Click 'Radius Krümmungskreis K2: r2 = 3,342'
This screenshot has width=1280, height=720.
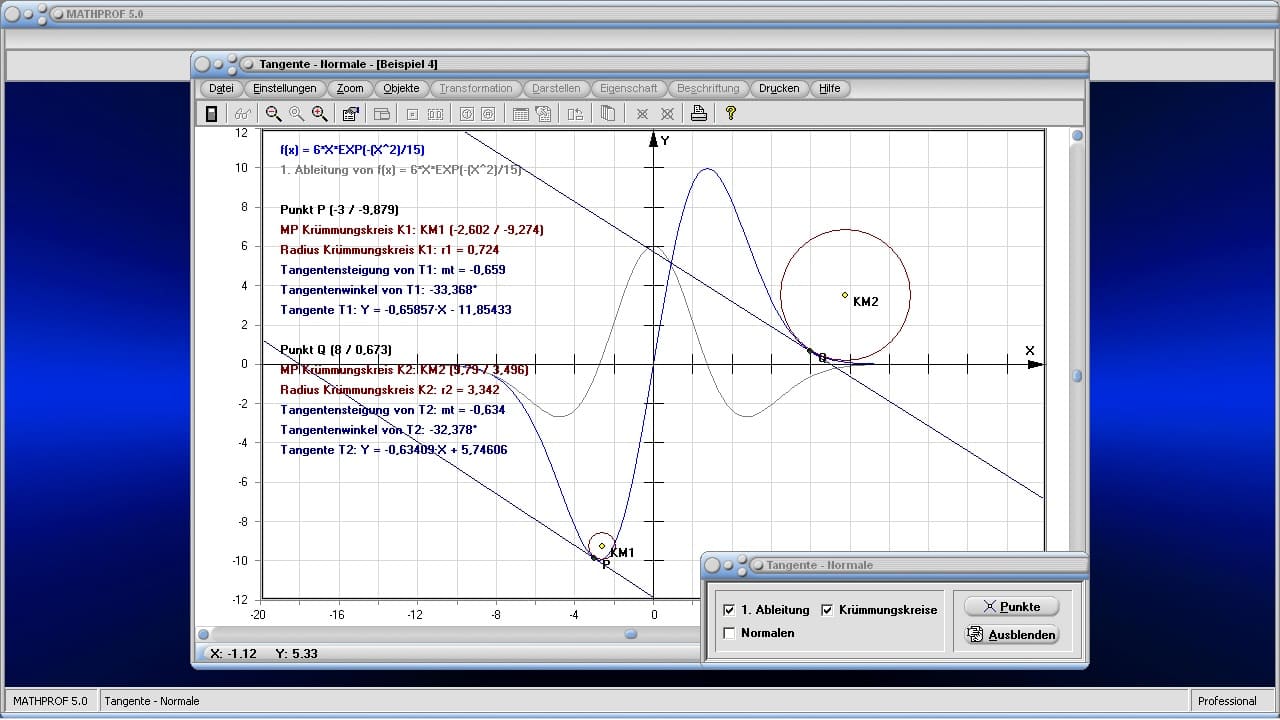pos(390,390)
